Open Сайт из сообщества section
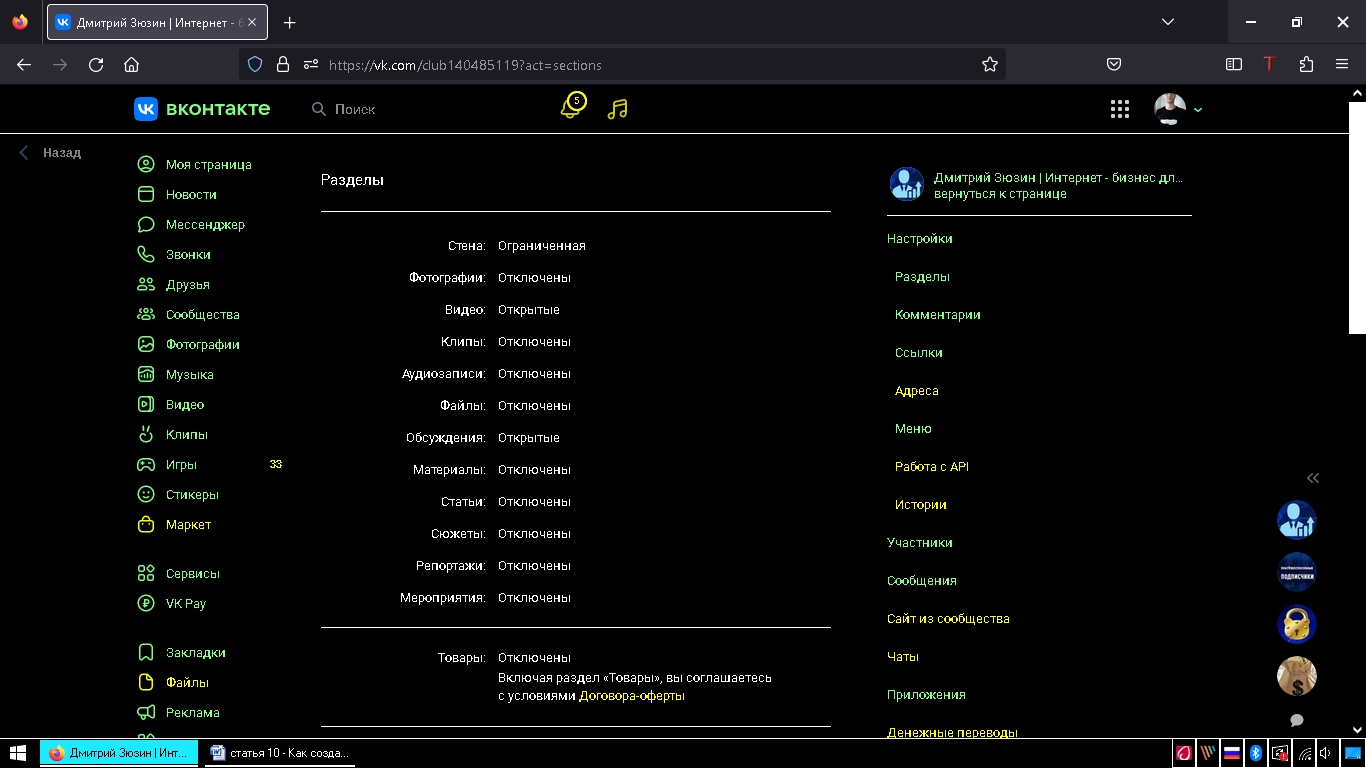Screen dimensions: 1366x768 point(948,618)
